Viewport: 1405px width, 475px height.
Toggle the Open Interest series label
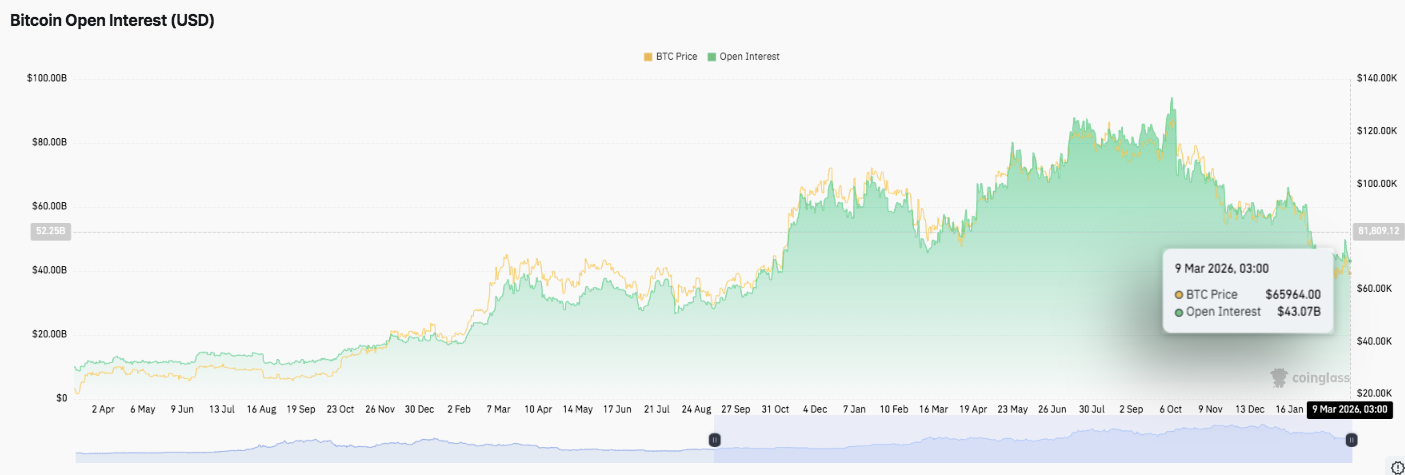click(749, 57)
